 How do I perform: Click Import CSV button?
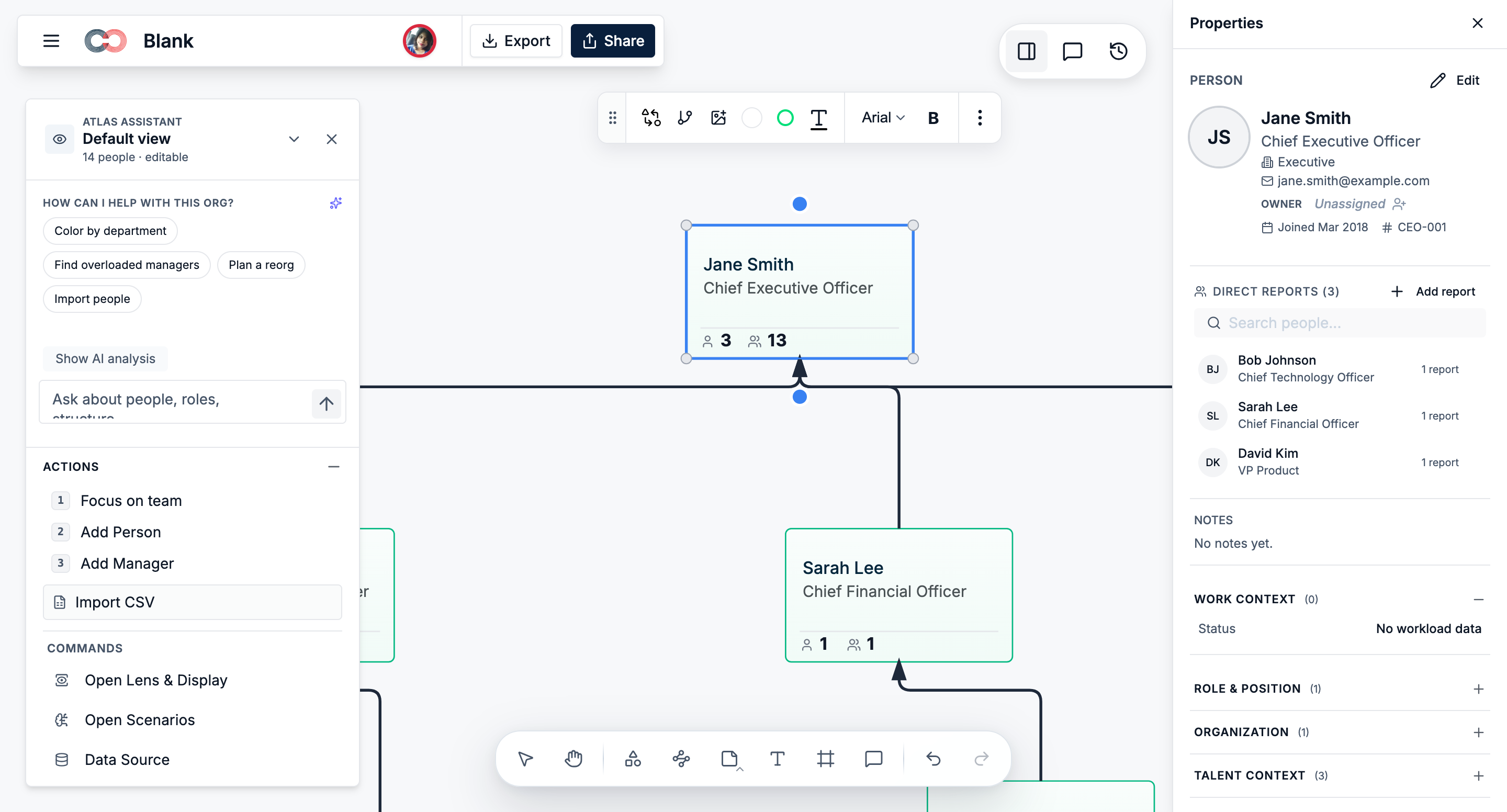[x=193, y=603]
